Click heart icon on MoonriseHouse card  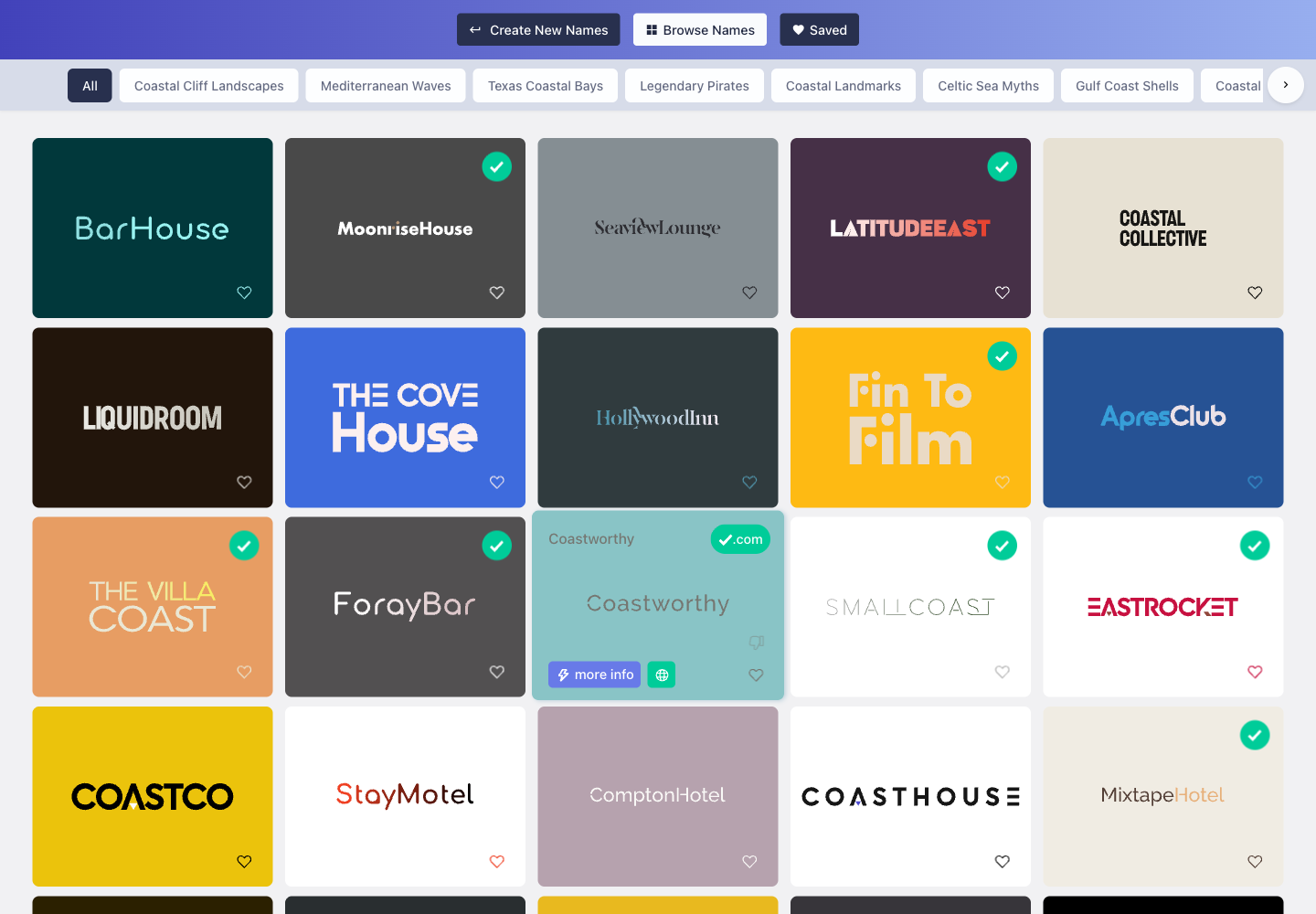[x=497, y=292]
